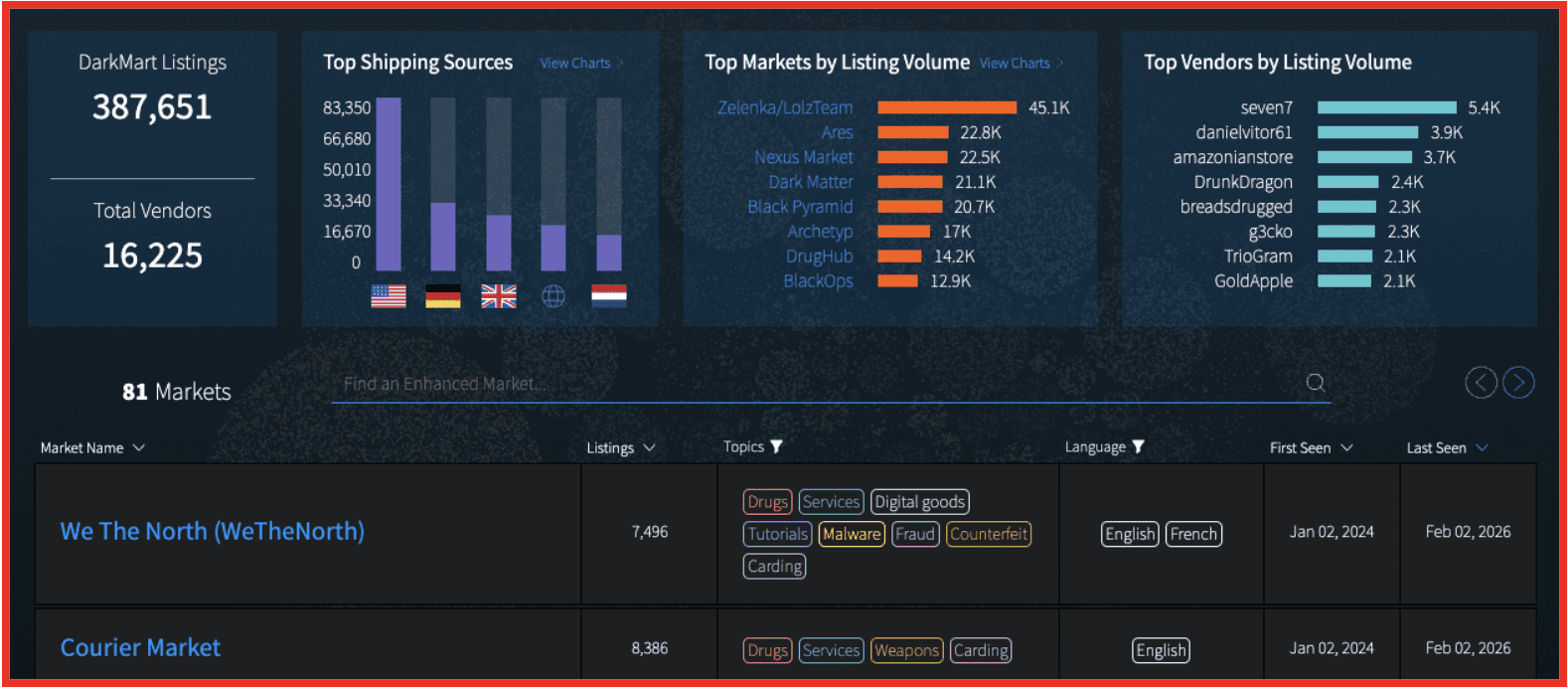Open the Language filter funnel

coord(1139,447)
